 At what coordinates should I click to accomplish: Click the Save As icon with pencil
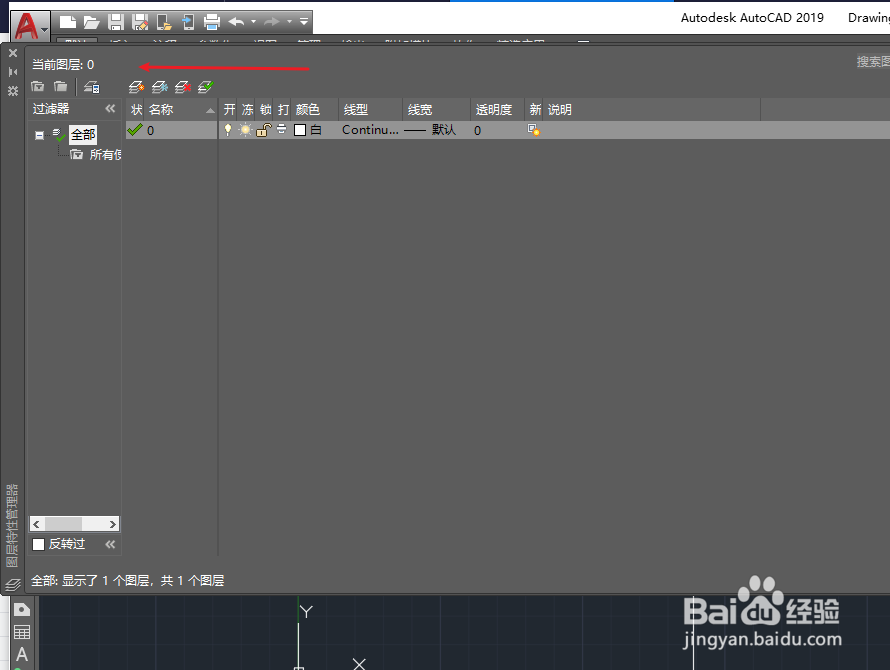(x=140, y=22)
